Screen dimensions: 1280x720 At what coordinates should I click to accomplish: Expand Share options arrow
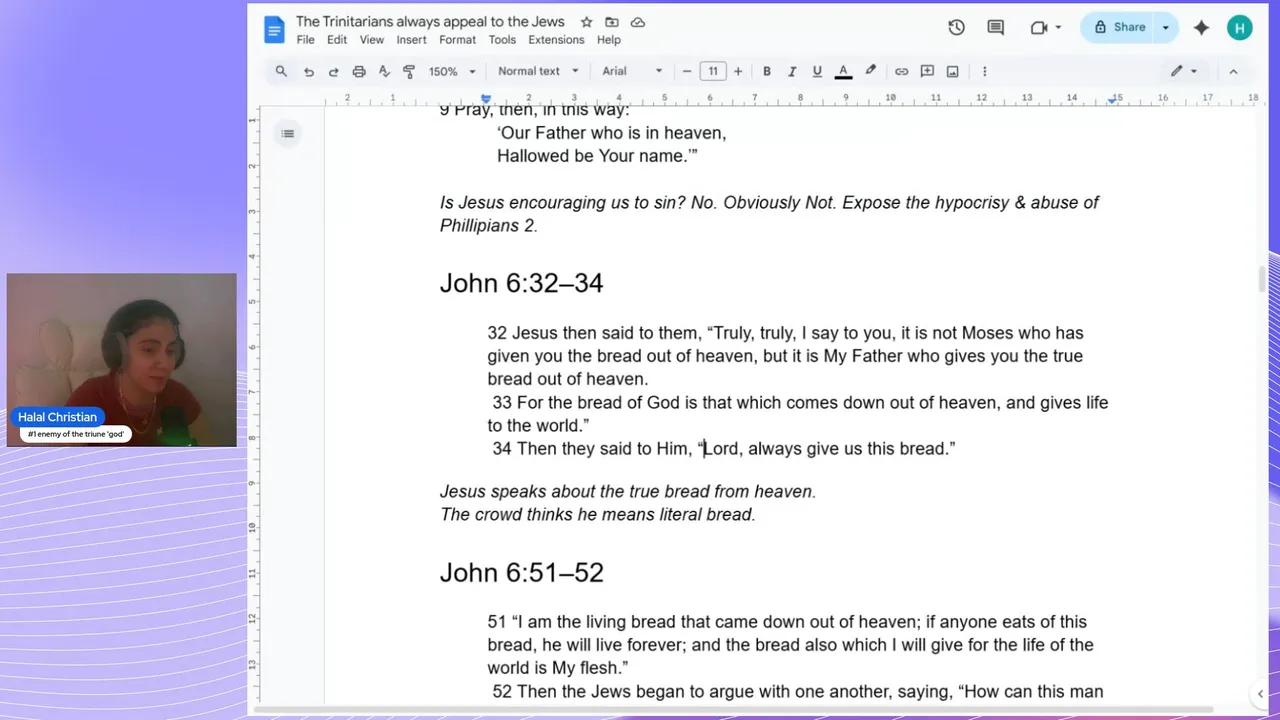point(1165,28)
